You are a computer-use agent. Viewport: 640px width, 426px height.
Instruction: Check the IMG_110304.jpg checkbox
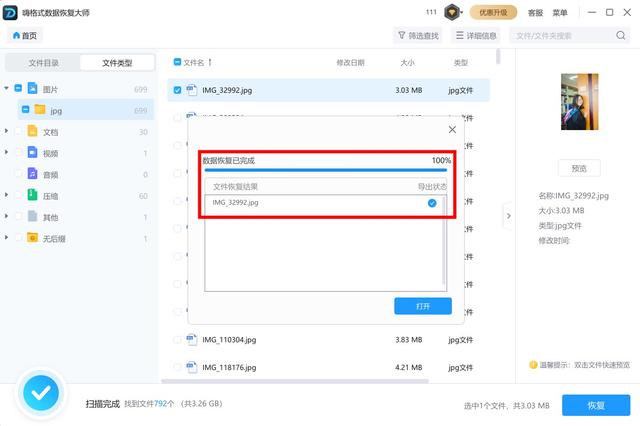(x=177, y=340)
